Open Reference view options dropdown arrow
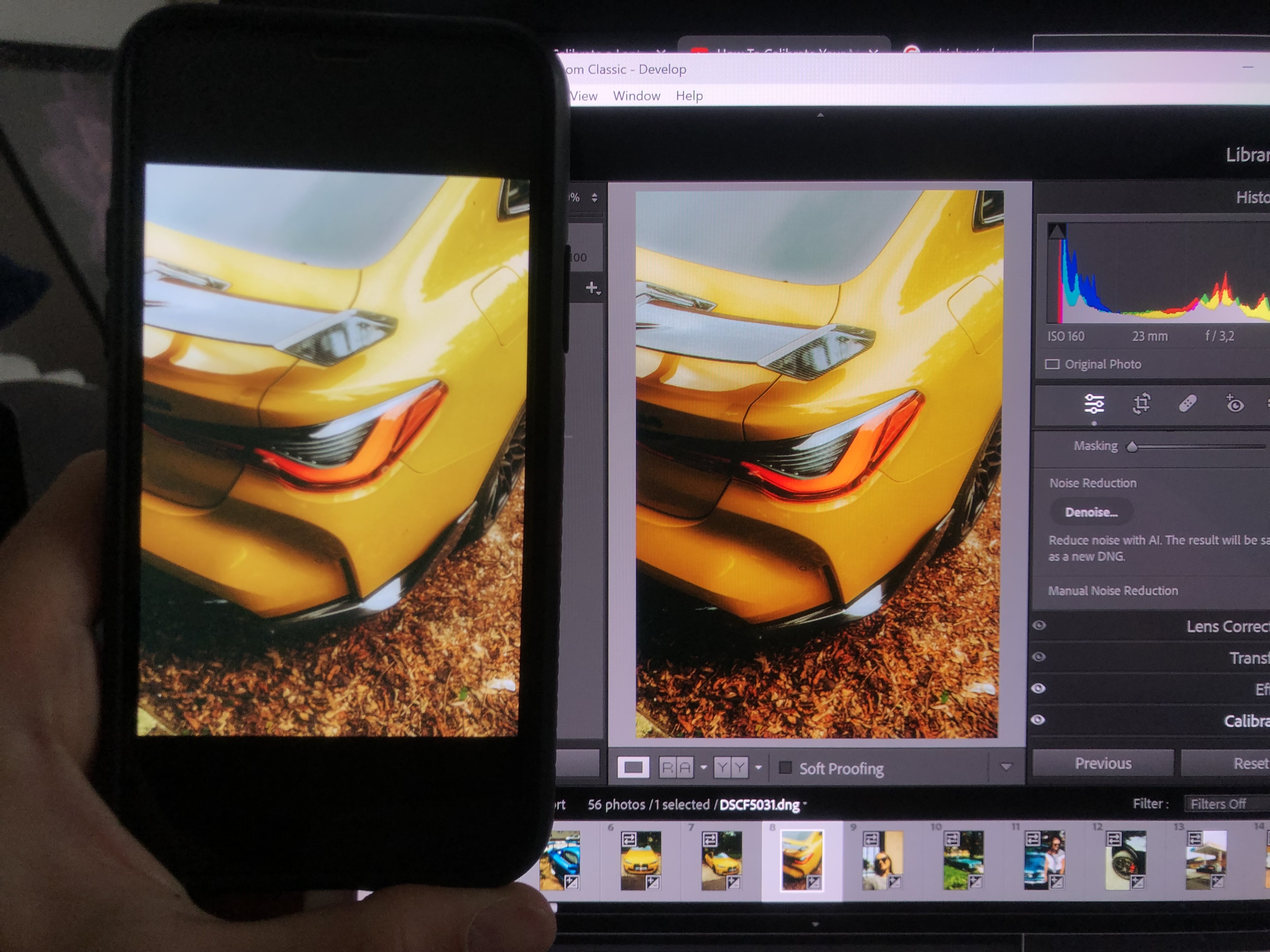The height and width of the screenshot is (952, 1270). tap(703, 767)
